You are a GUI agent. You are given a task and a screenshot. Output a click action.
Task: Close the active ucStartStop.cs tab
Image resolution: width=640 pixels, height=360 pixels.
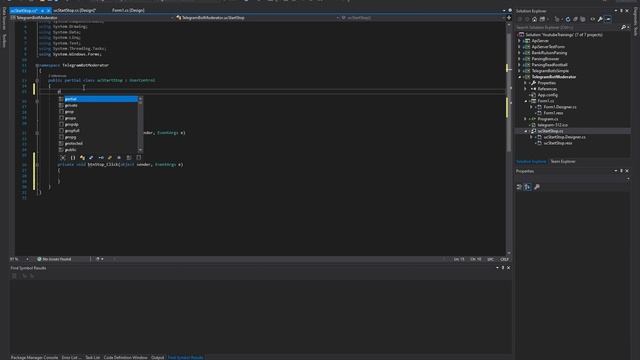[48, 11]
